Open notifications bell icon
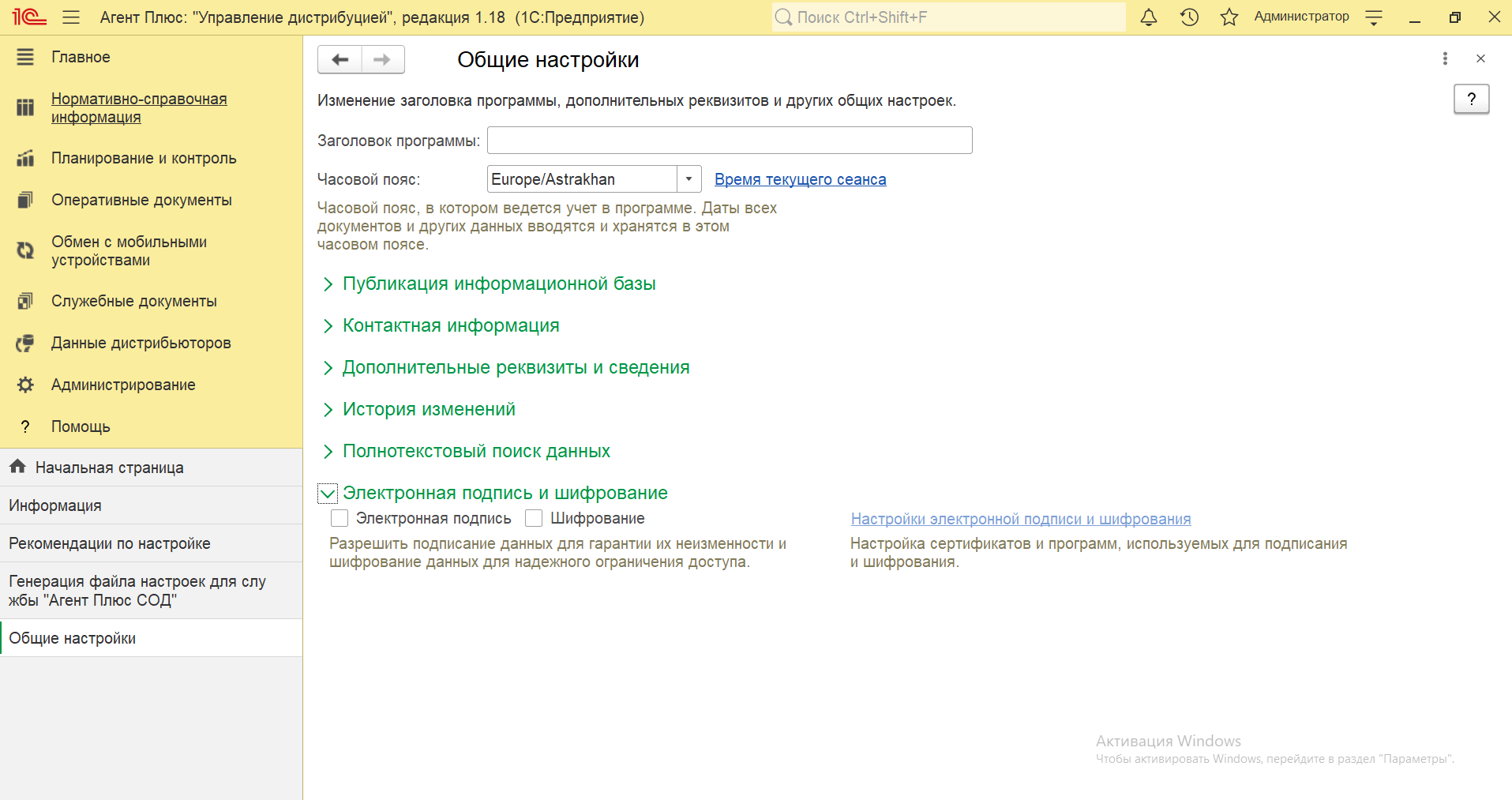This screenshot has width=1512, height=800. pyautogui.click(x=1149, y=17)
